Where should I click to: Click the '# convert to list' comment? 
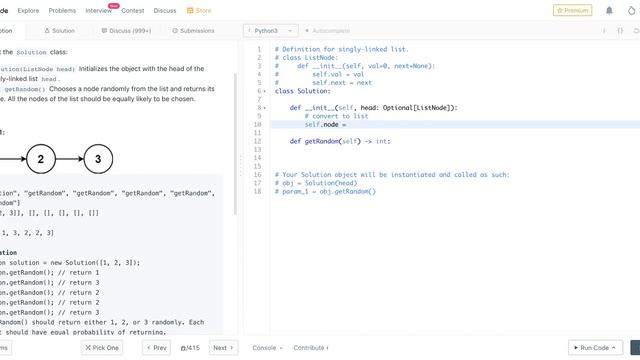coord(336,116)
